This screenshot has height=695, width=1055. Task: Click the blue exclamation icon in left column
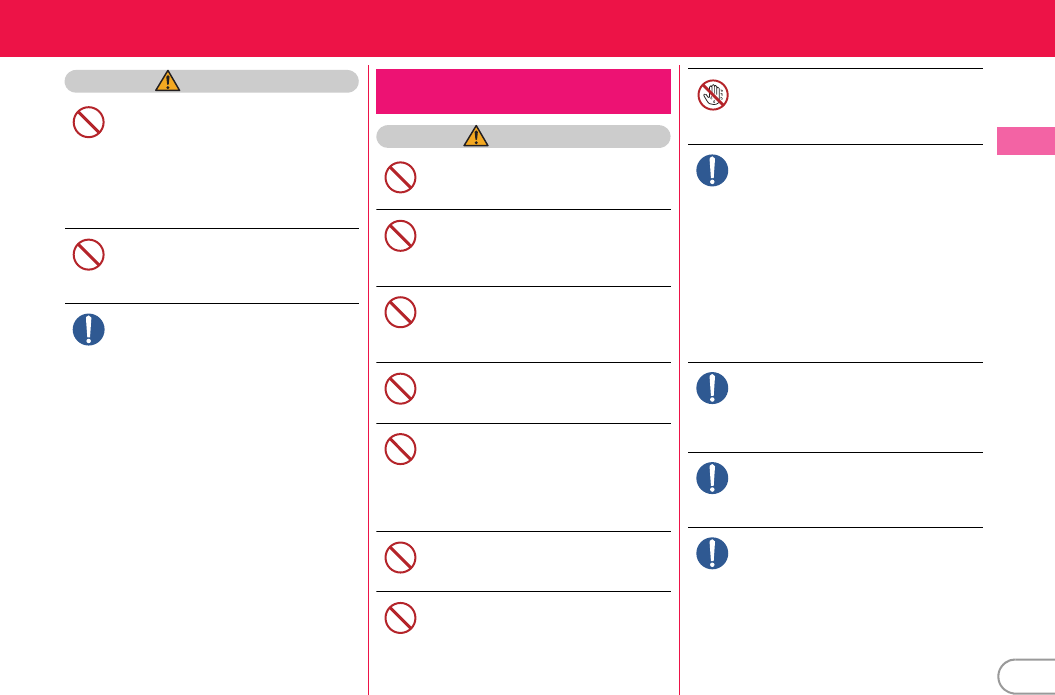pyautogui.click(x=88, y=330)
